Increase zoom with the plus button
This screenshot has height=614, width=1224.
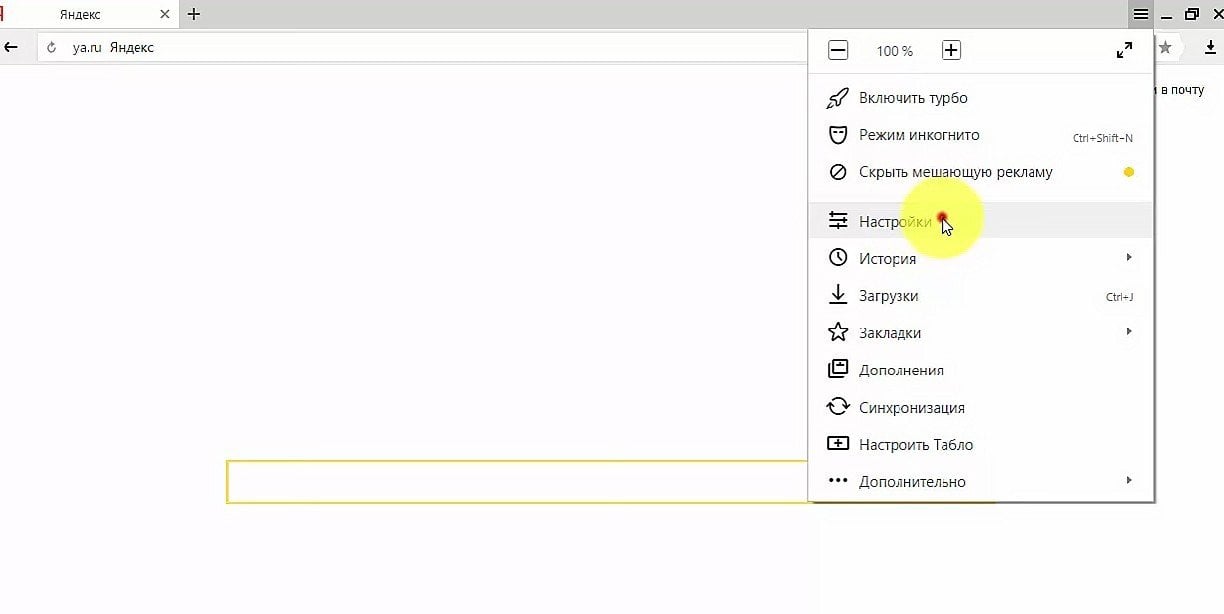pyautogui.click(x=951, y=50)
